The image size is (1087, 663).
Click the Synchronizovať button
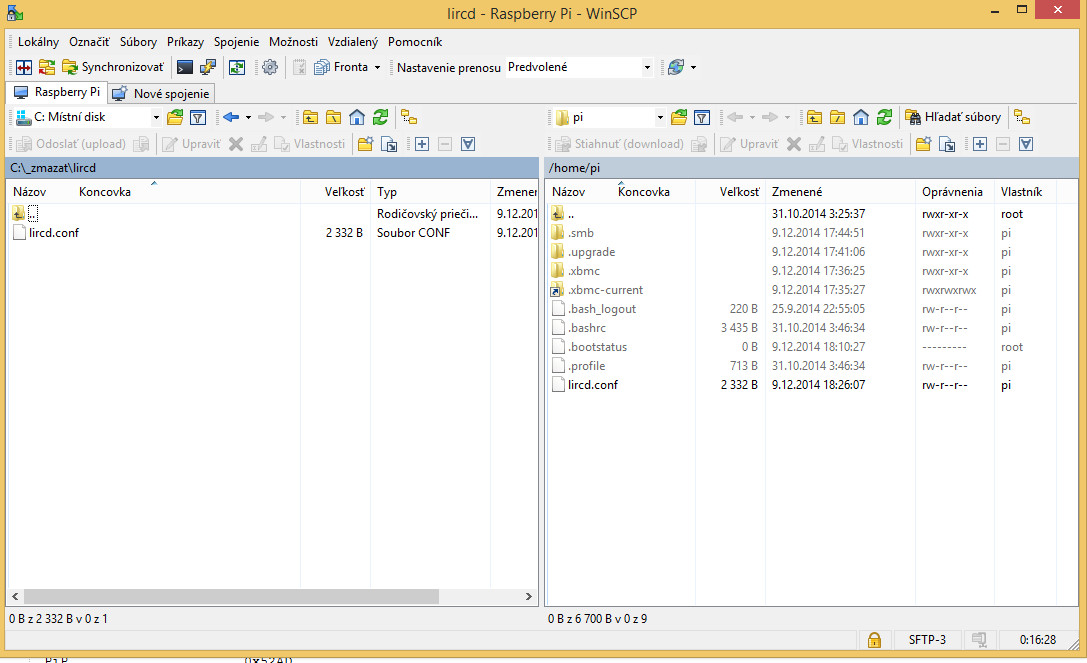pyautogui.click(x=114, y=67)
